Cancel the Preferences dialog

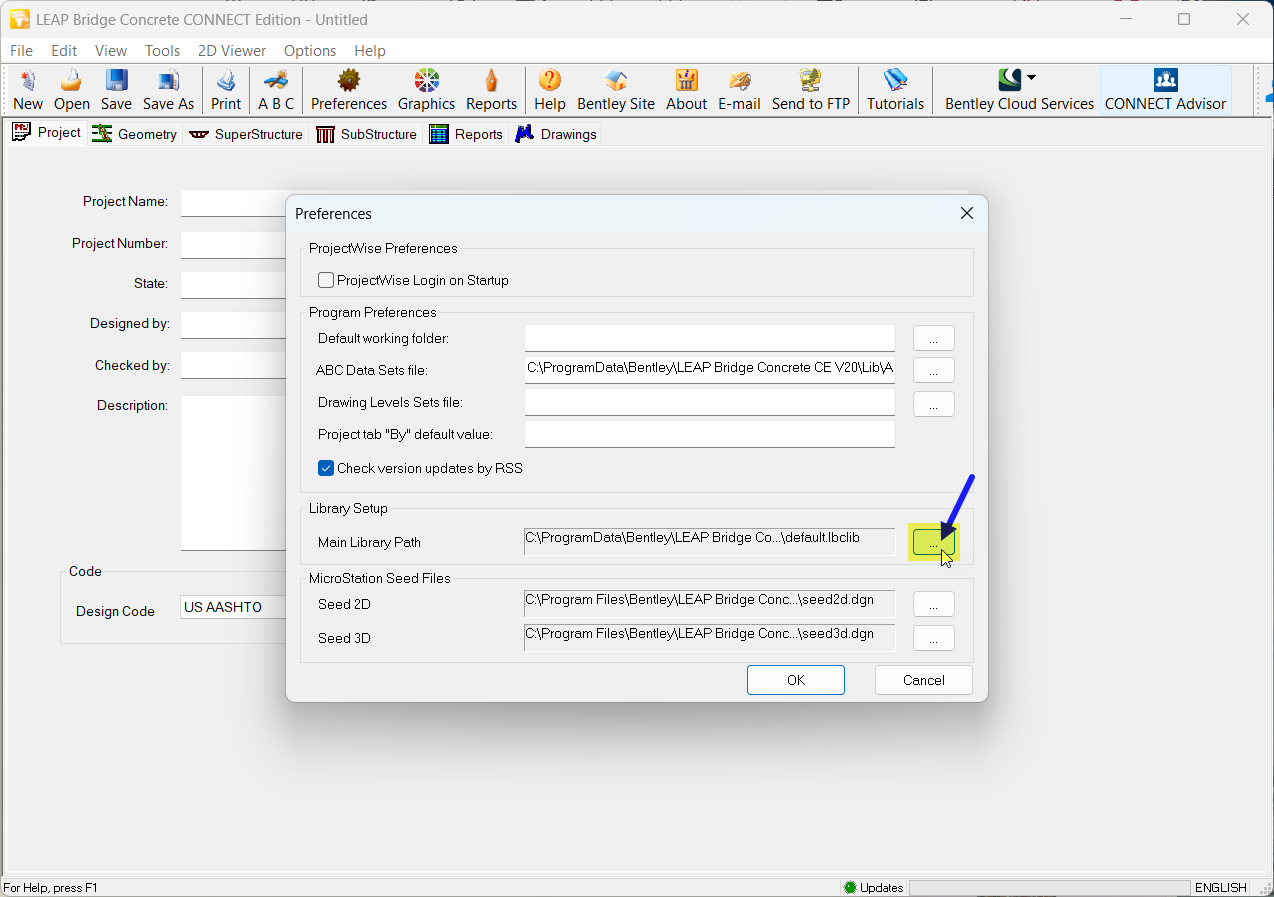[923, 680]
